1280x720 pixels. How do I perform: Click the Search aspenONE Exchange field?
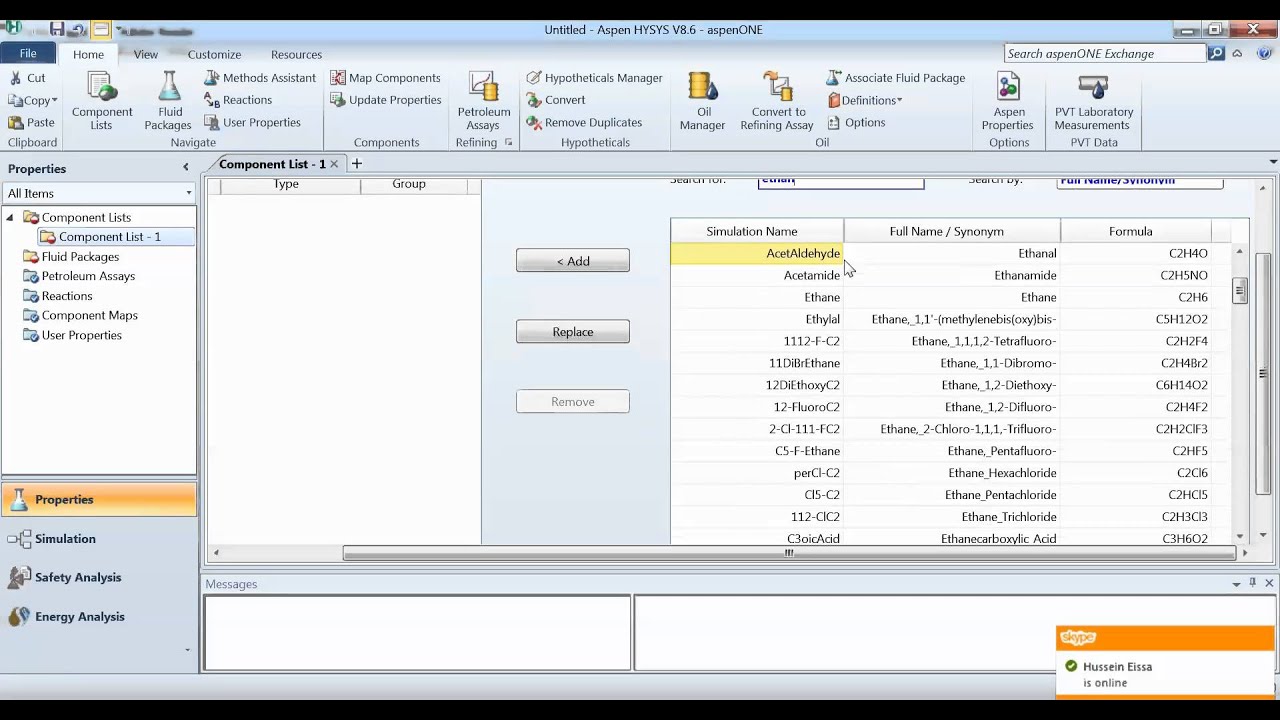pos(1105,53)
